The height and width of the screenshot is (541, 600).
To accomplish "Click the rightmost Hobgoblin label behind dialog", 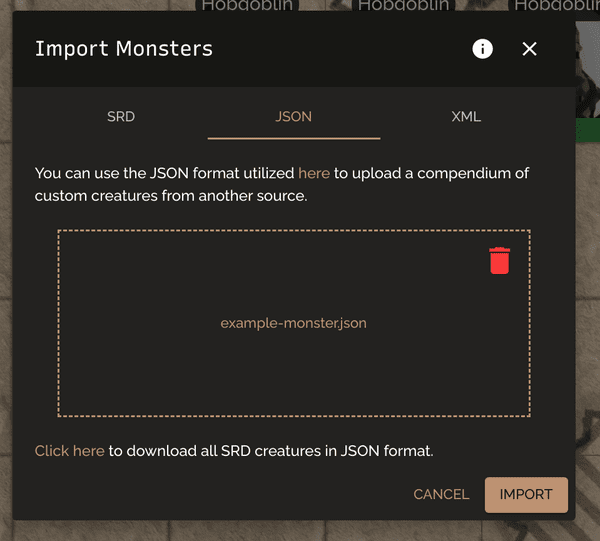I will pos(556,6).
